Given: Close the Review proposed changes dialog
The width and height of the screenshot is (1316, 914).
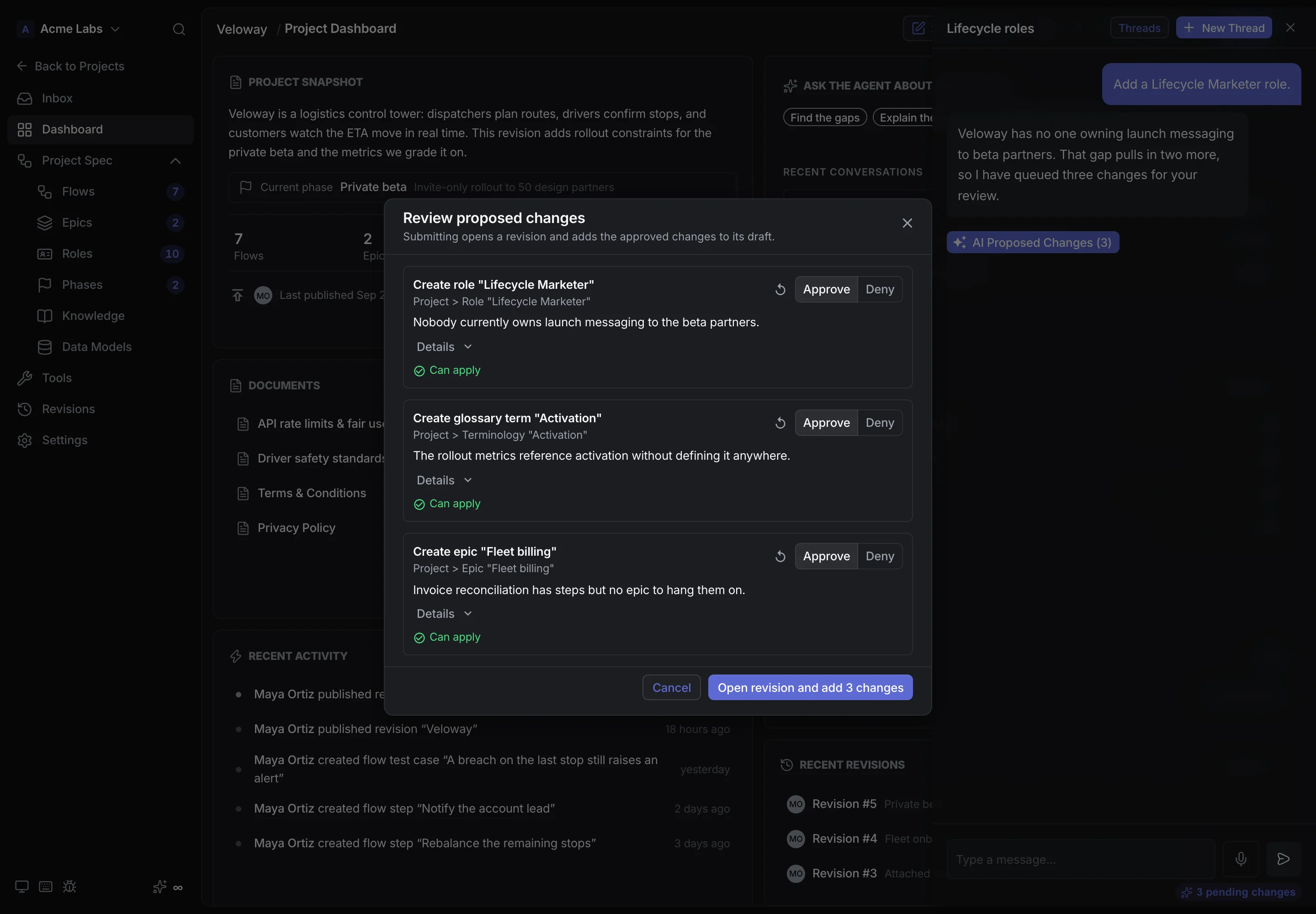Looking at the screenshot, I should pos(907,223).
